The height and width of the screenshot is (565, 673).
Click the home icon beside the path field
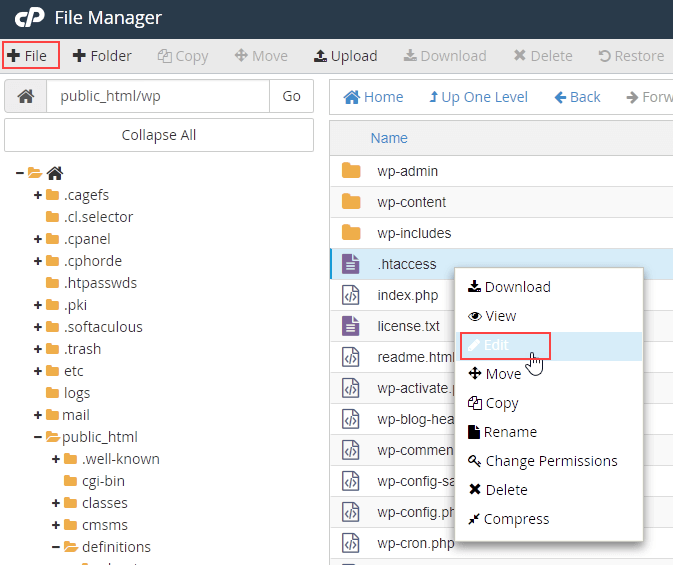coord(26,96)
